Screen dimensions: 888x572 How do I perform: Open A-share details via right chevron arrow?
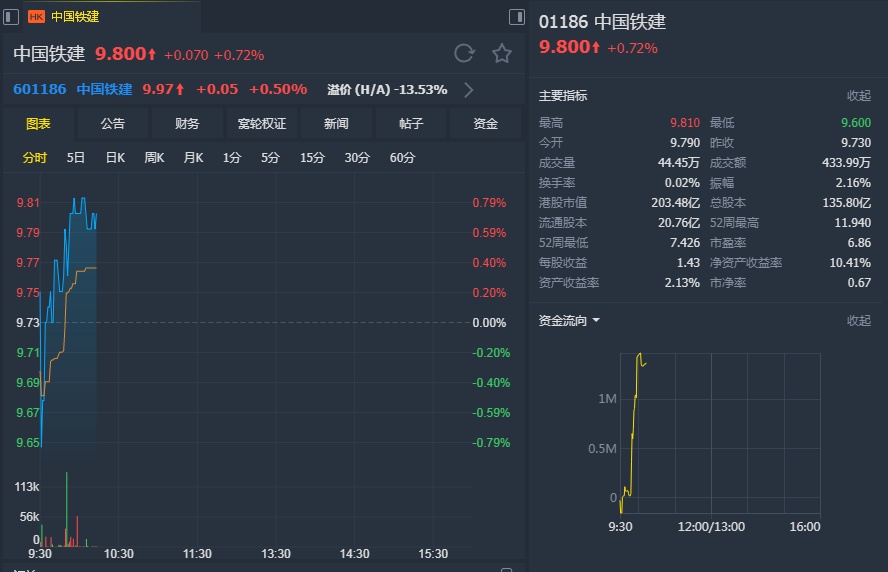pos(469,89)
